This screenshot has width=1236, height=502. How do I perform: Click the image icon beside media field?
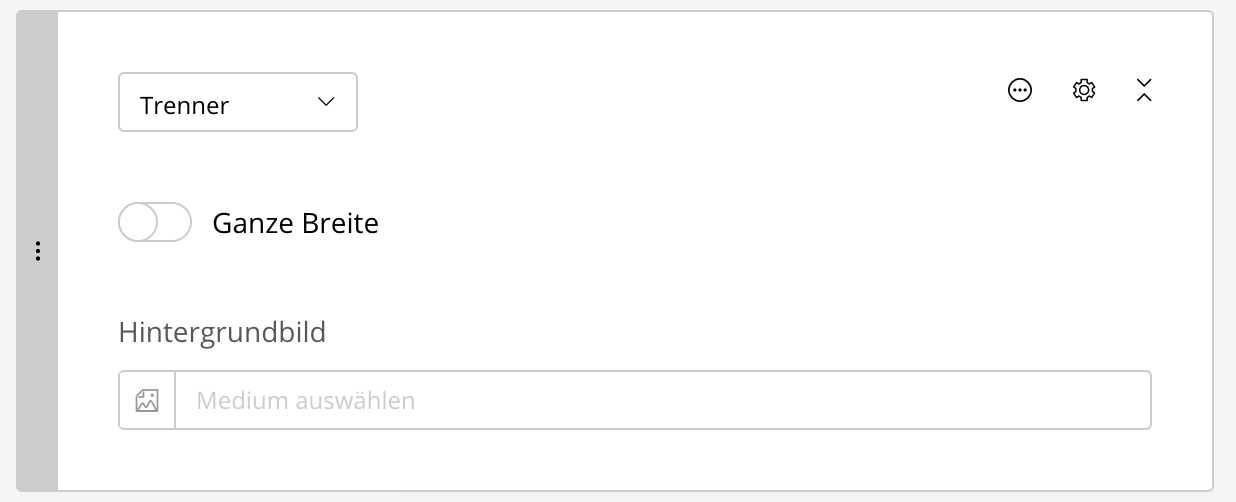tap(147, 401)
